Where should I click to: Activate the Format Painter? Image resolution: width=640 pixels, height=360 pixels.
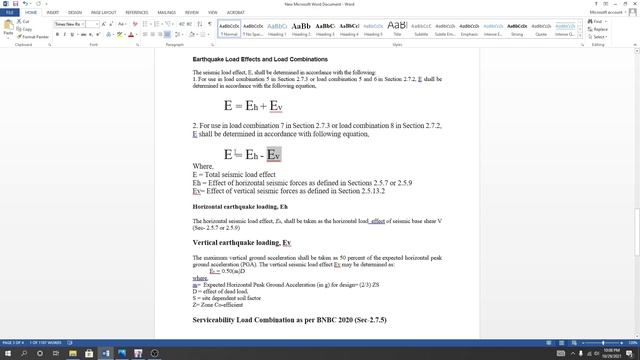point(33,37)
